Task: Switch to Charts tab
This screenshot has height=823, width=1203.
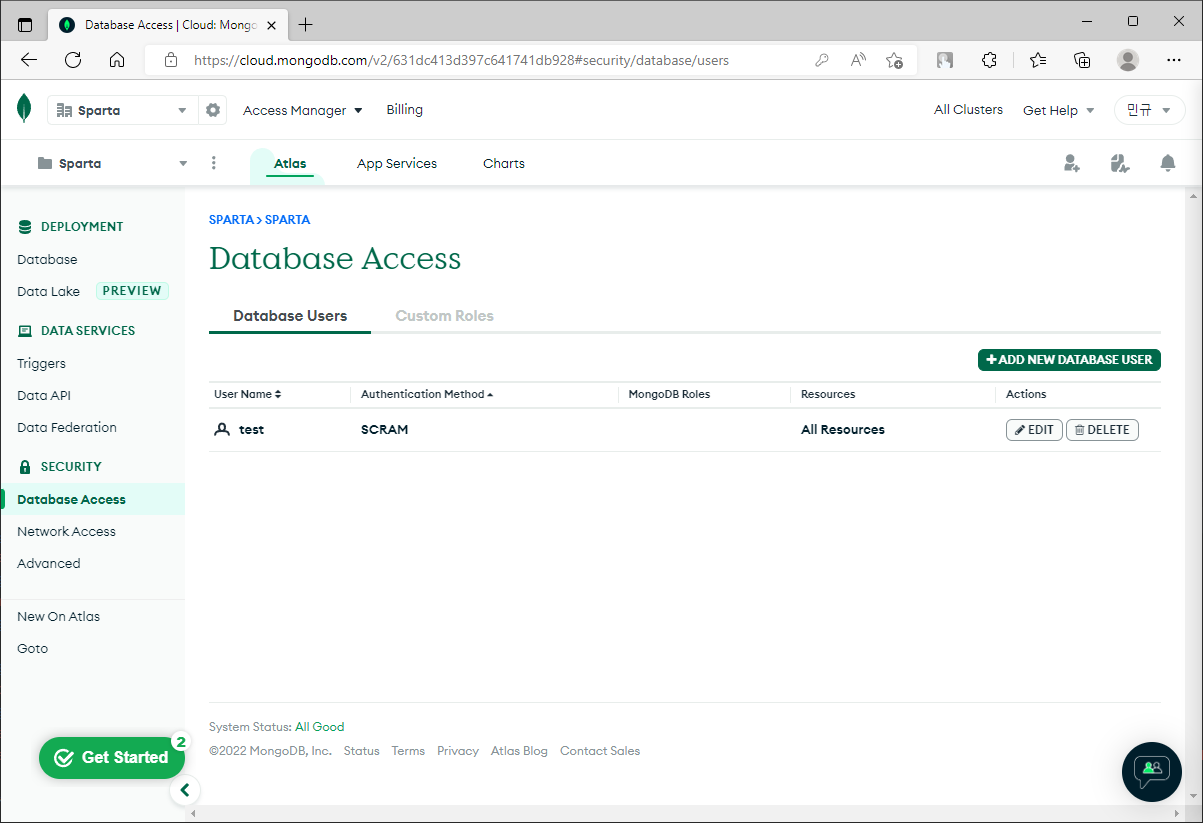Action: pos(504,163)
